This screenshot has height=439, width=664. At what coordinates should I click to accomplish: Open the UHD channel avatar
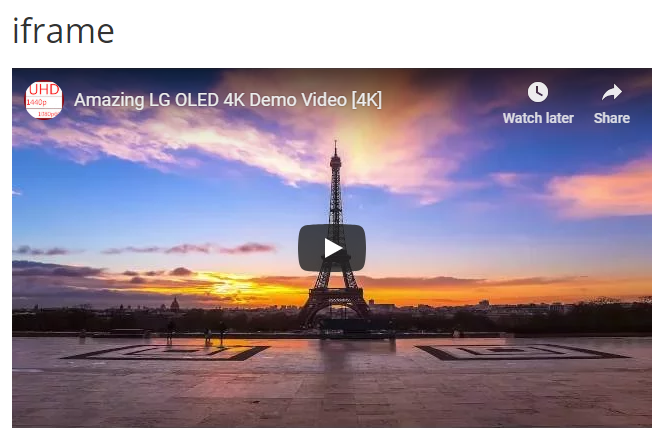pyautogui.click(x=44, y=100)
